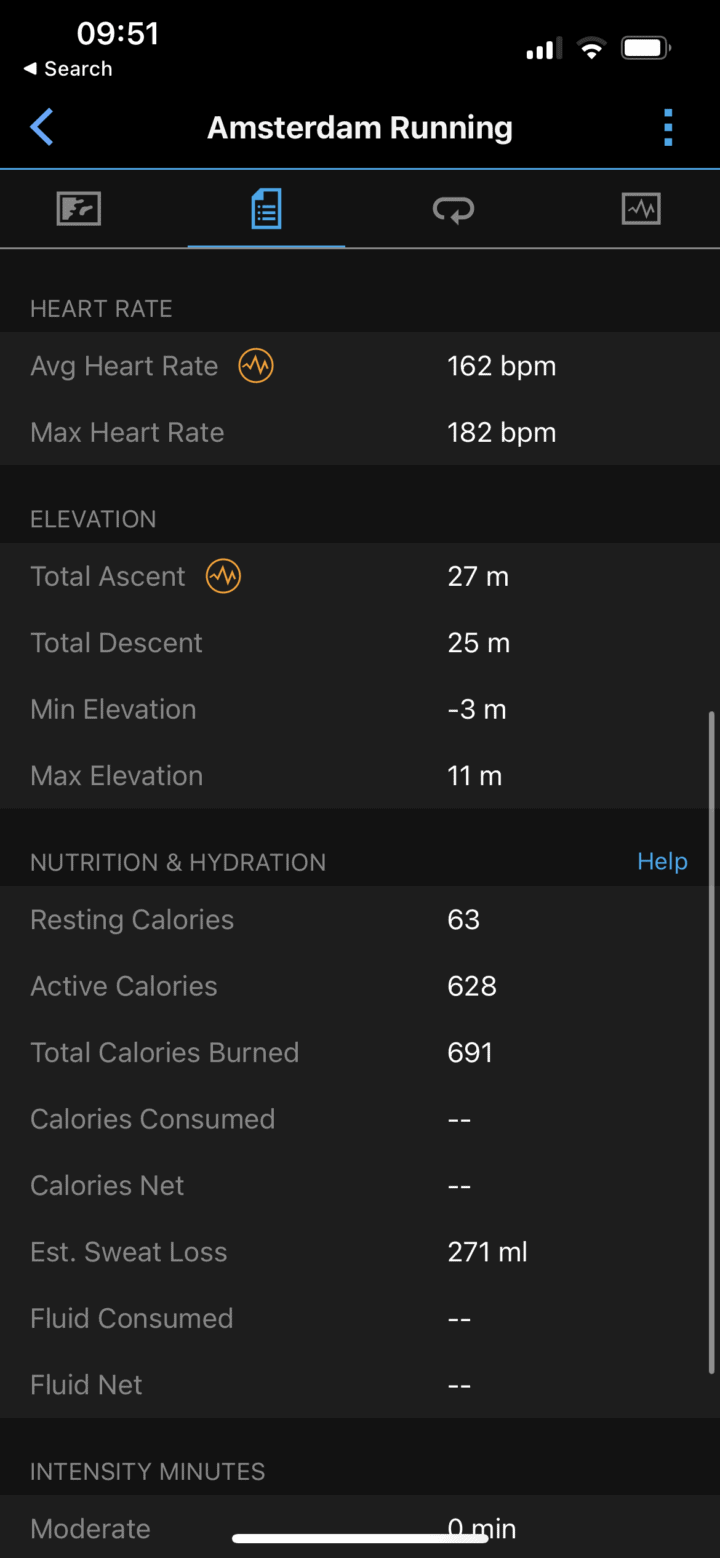Tap the back arrow in the header
This screenshot has width=720, height=1558.
[42, 128]
